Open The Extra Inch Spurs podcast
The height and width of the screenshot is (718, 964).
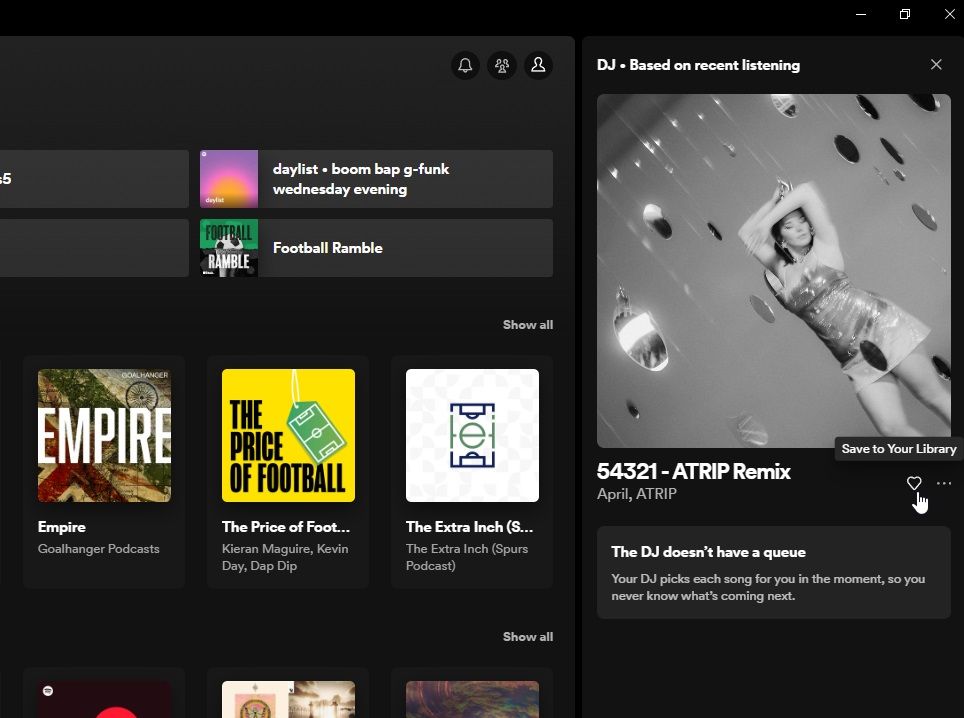(471, 435)
